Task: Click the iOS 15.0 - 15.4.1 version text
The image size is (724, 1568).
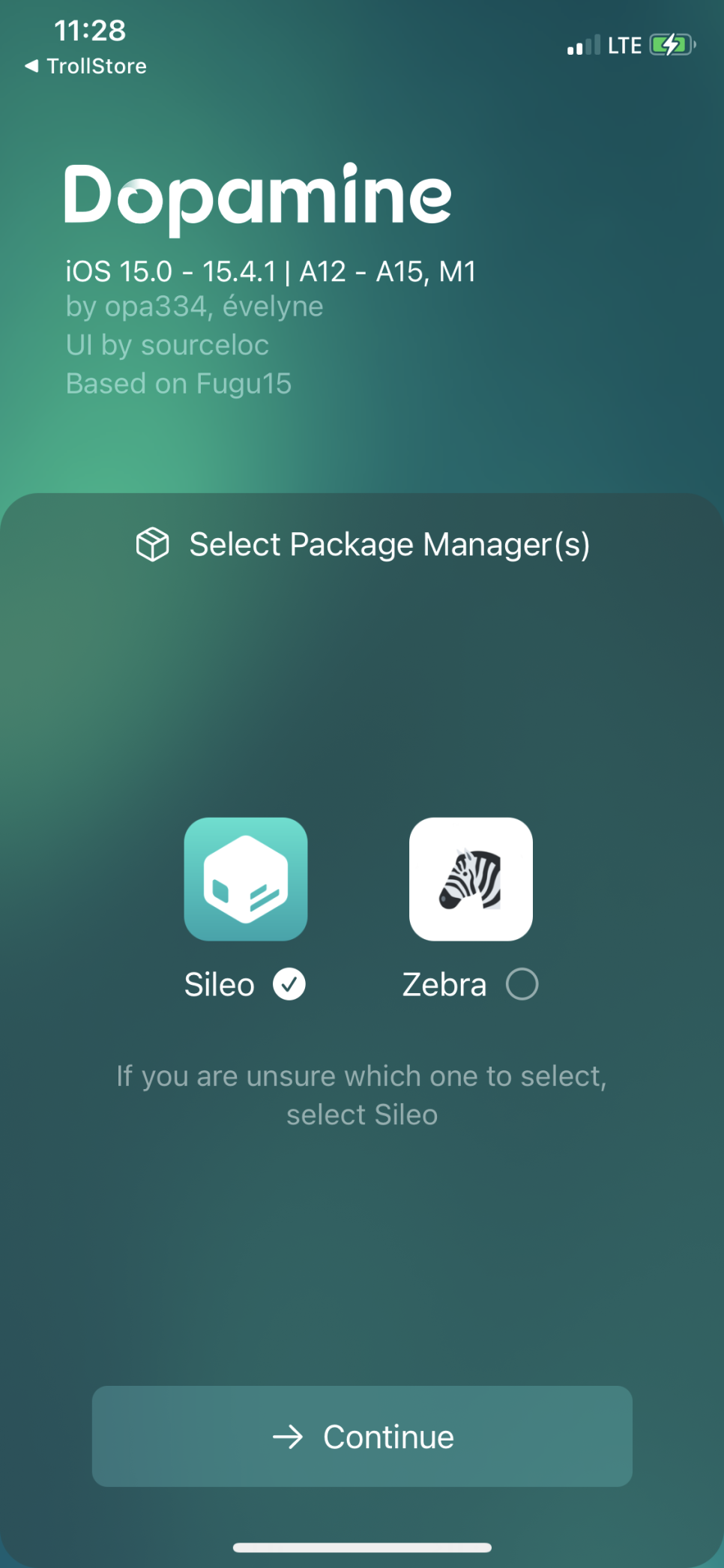Action: [271, 271]
